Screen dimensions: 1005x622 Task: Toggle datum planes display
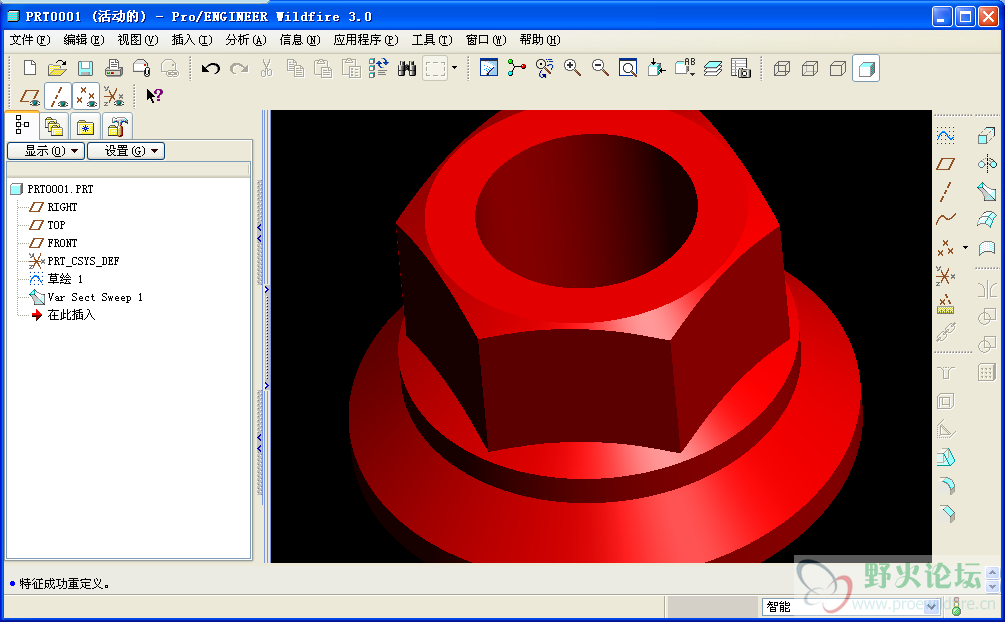30,96
